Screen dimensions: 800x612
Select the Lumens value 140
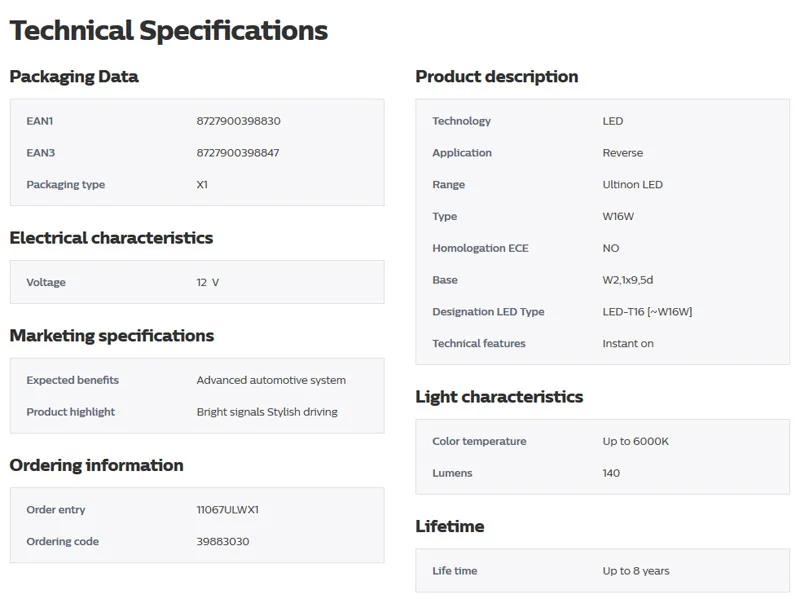click(x=611, y=473)
